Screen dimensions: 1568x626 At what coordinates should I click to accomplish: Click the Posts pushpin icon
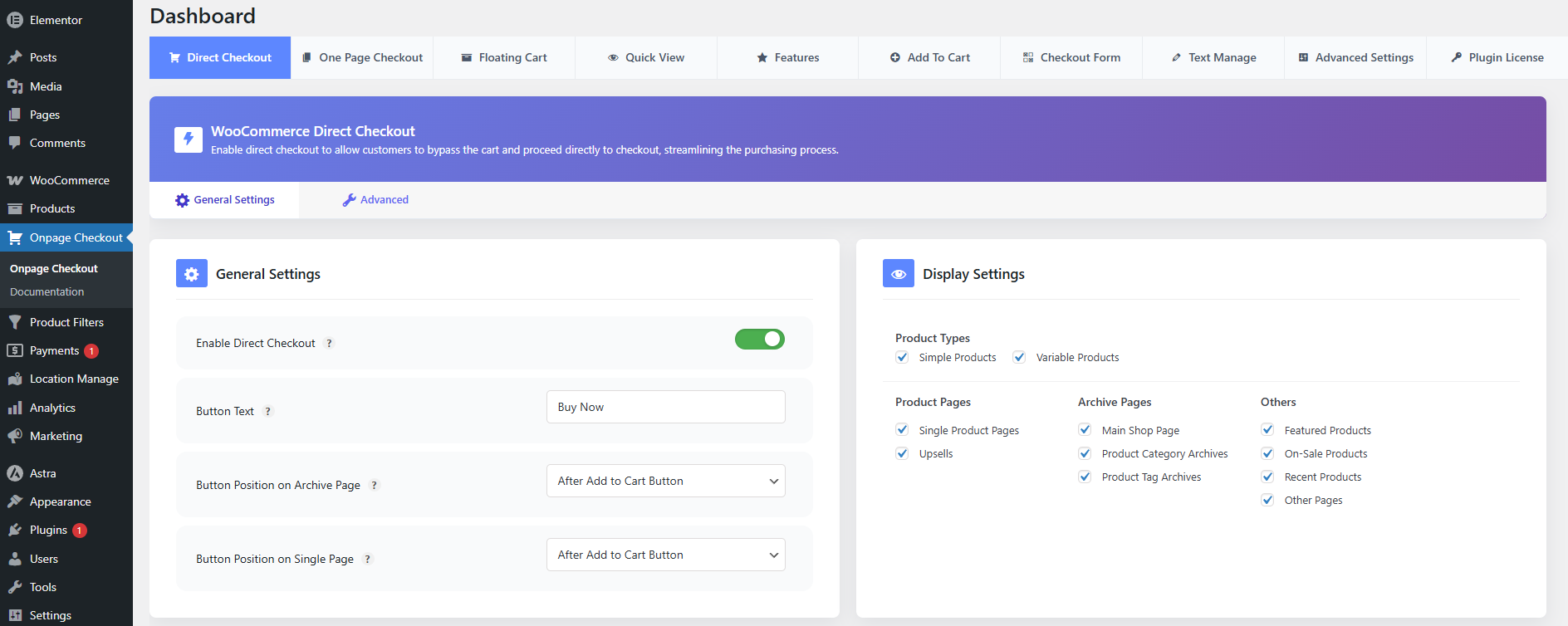pos(15,57)
